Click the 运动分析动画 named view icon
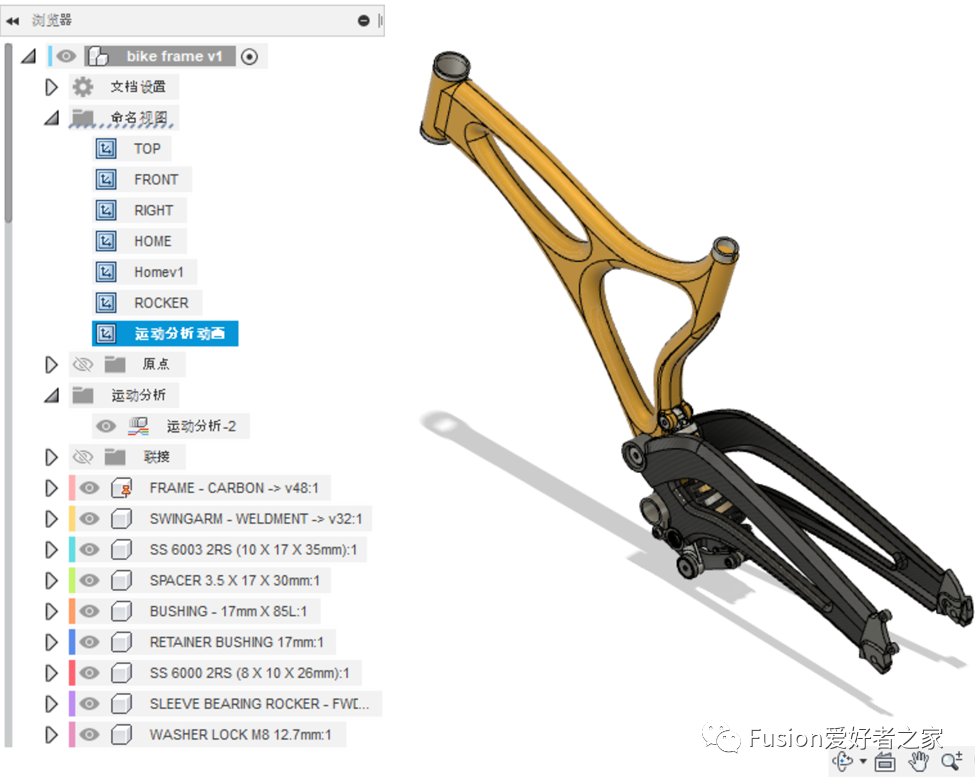Screen dimensions: 975x781 (106, 333)
